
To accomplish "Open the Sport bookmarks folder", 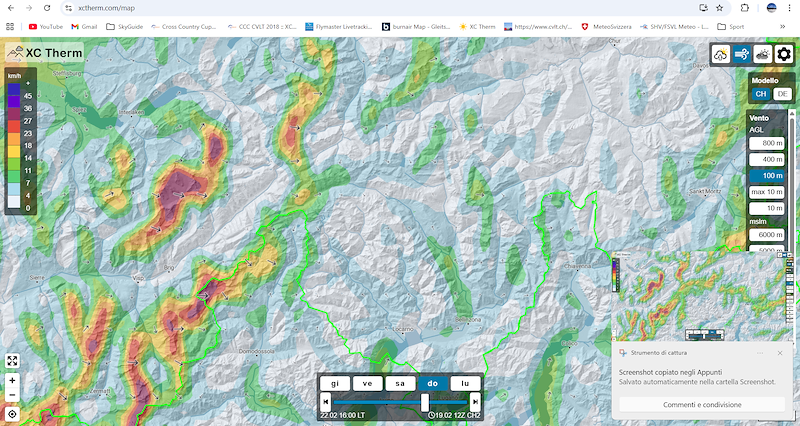I will [730, 26].
